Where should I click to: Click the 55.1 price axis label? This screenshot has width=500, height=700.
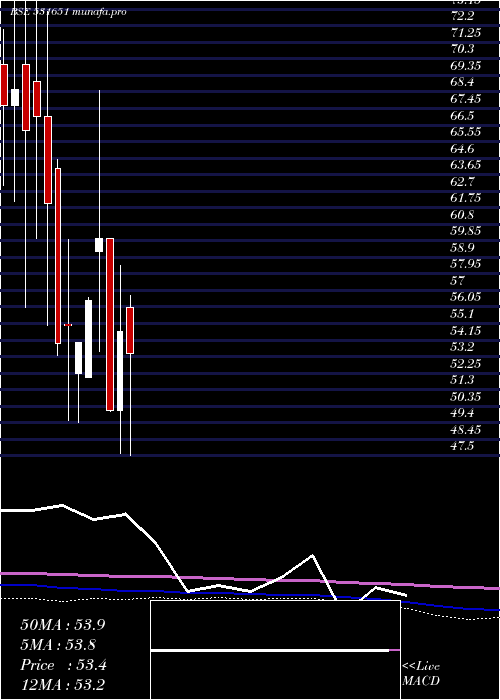coord(460,314)
